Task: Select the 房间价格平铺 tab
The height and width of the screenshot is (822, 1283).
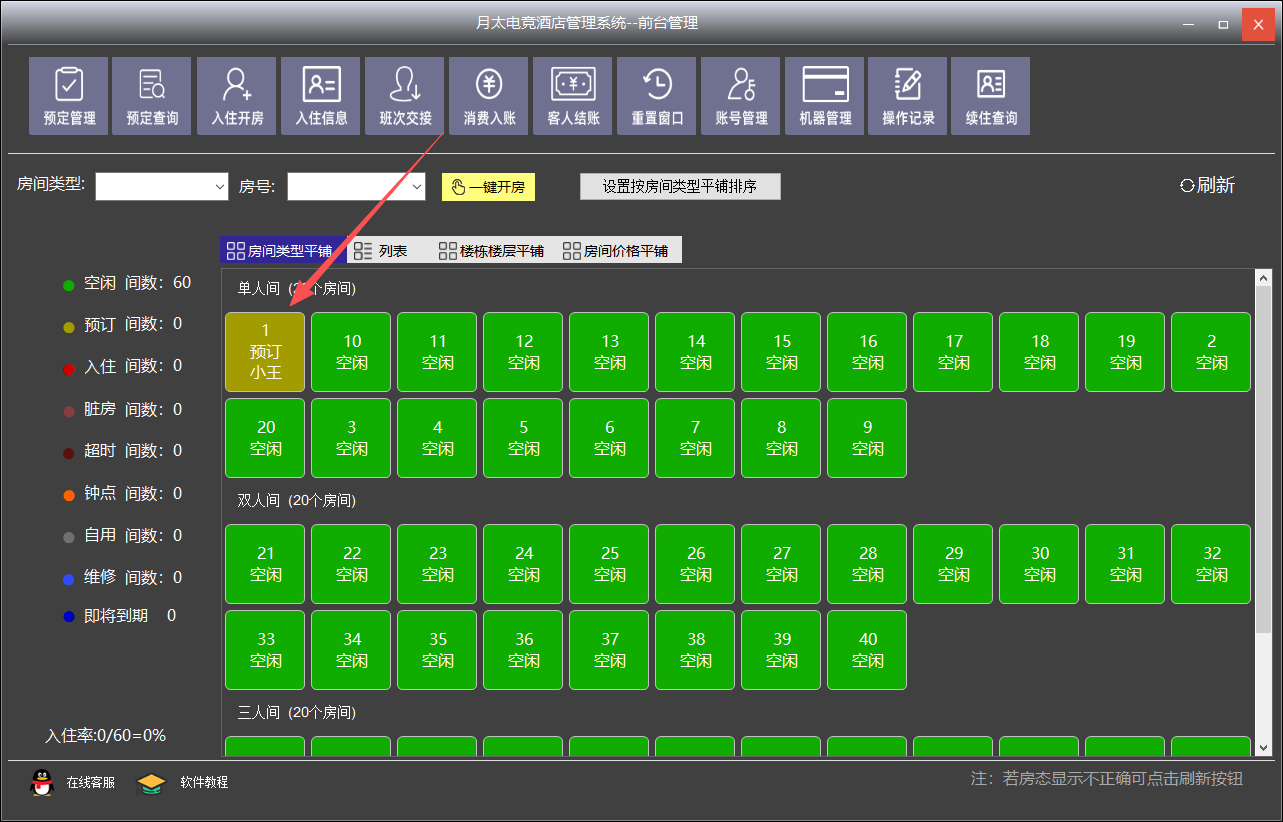Action: pos(616,251)
